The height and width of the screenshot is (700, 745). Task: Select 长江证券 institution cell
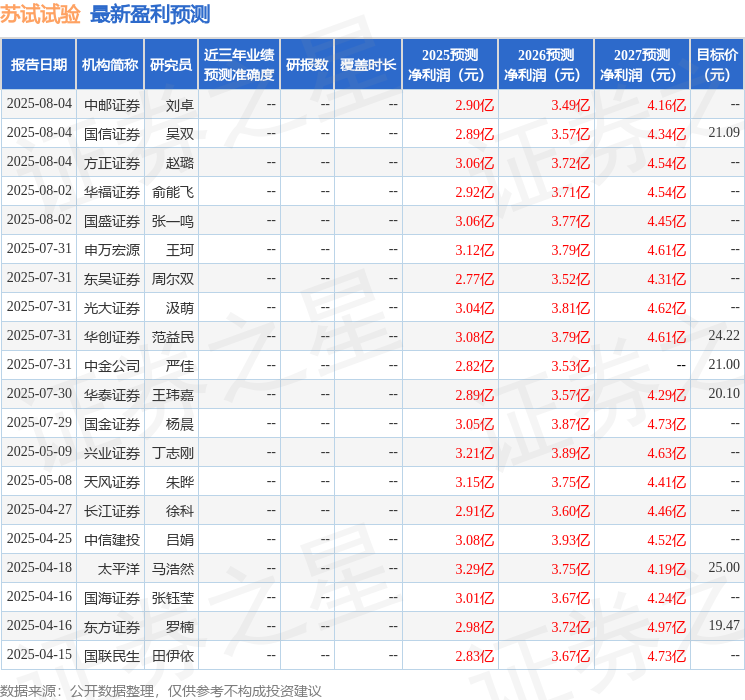112,511
